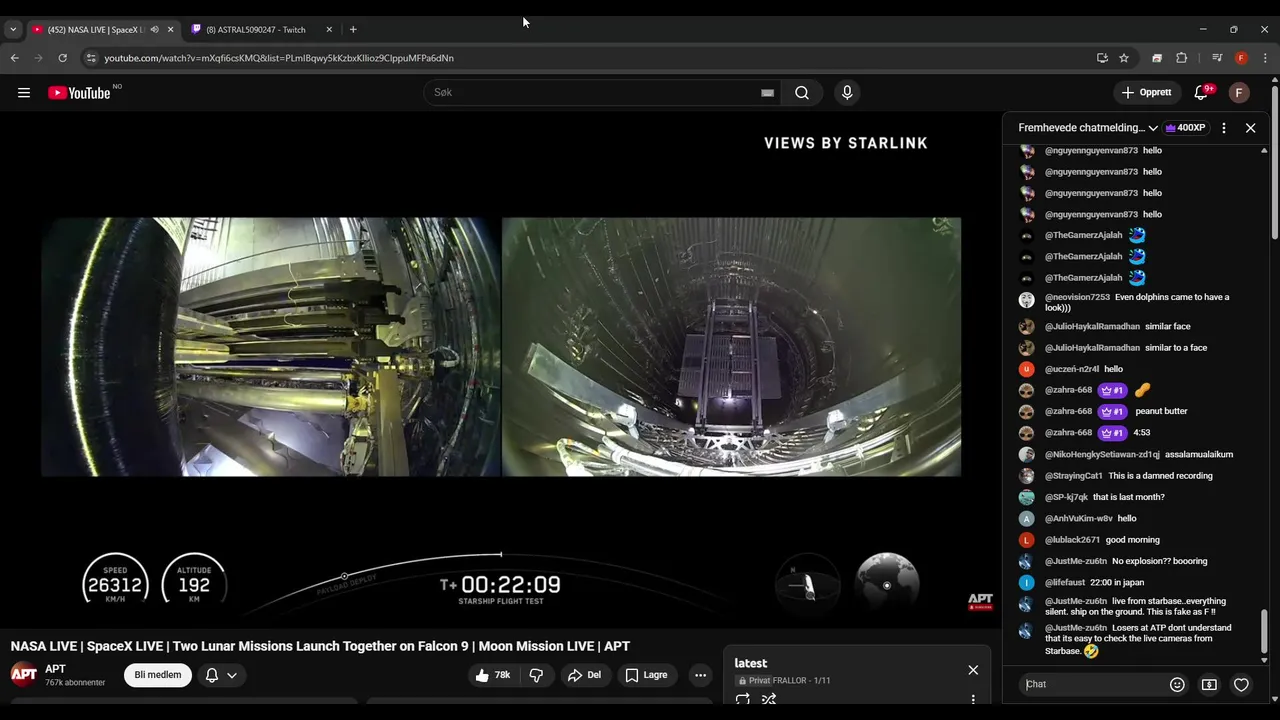
Task: Click into the Chat message input
Action: (x=1092, y=685)
